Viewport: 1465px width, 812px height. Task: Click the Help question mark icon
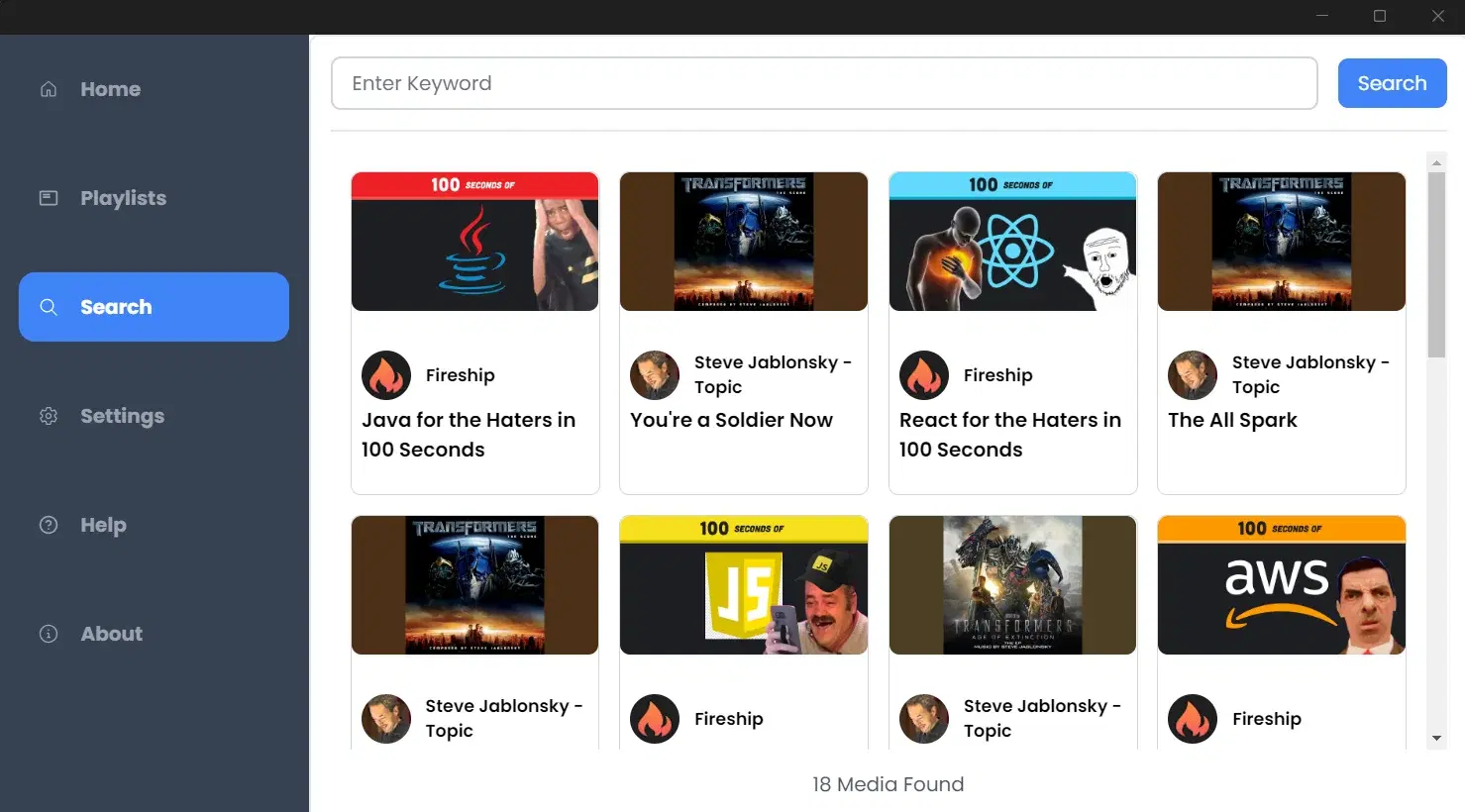point(49,525)
